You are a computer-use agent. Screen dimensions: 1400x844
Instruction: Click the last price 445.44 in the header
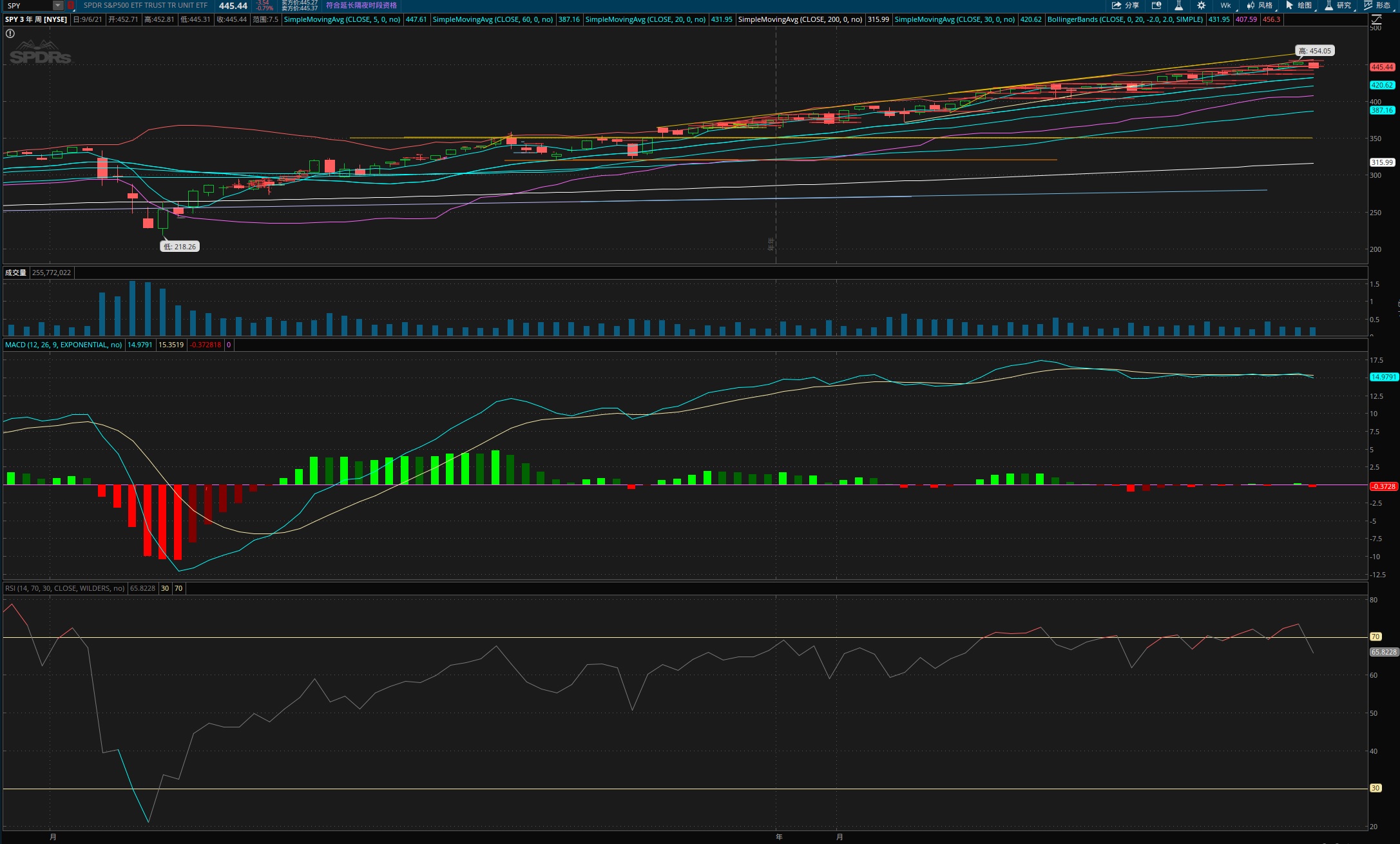click(233, 6)
